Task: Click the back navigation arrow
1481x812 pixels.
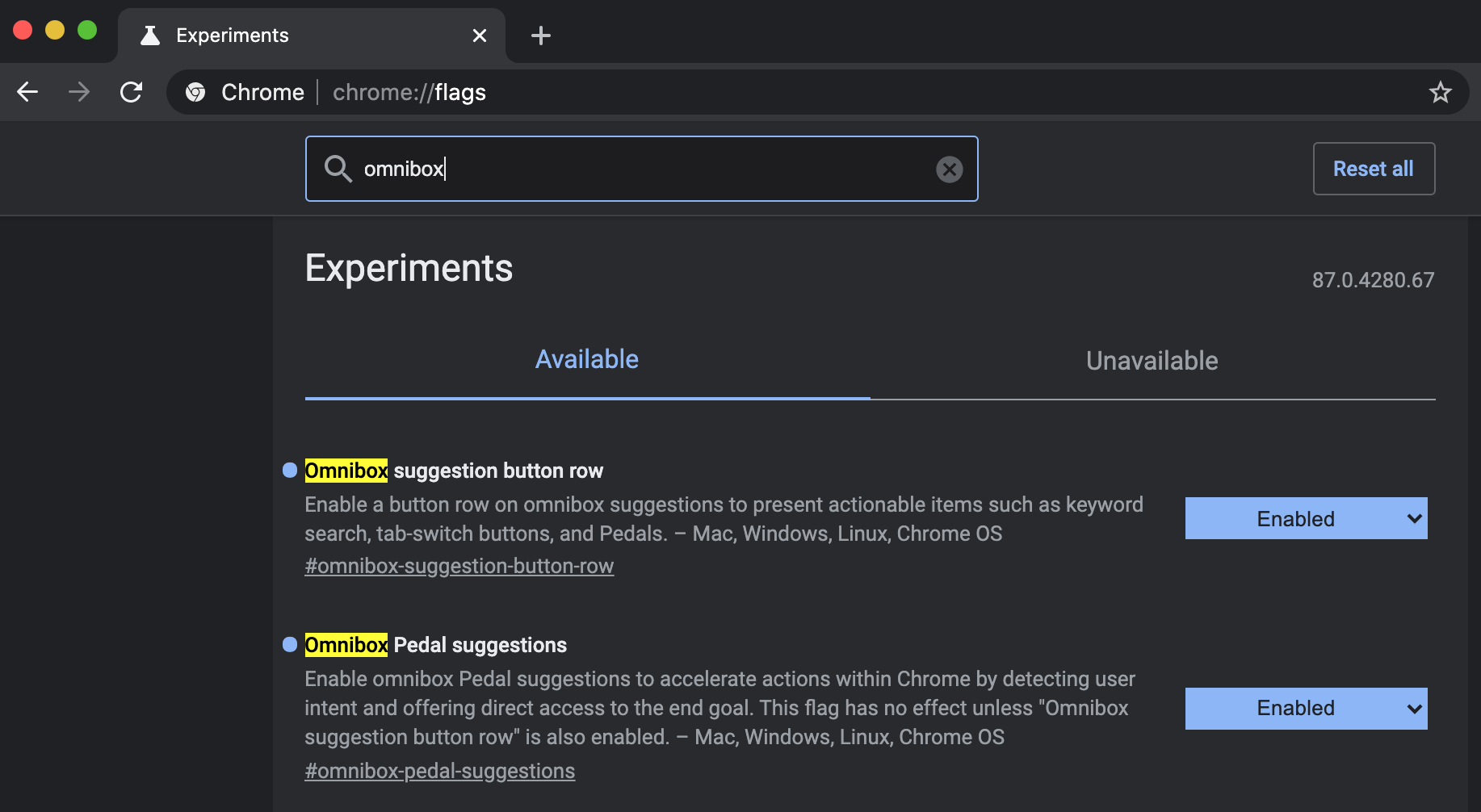Action: coord(27,92)
